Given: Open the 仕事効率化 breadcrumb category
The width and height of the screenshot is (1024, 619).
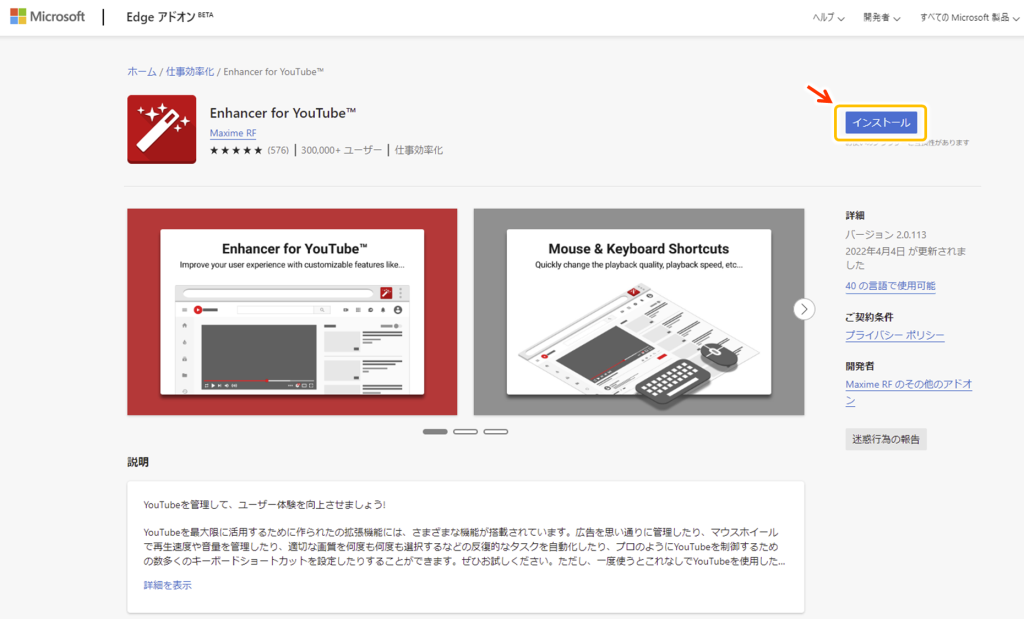Looking at the screenshot, I should (x=189, y=72).
